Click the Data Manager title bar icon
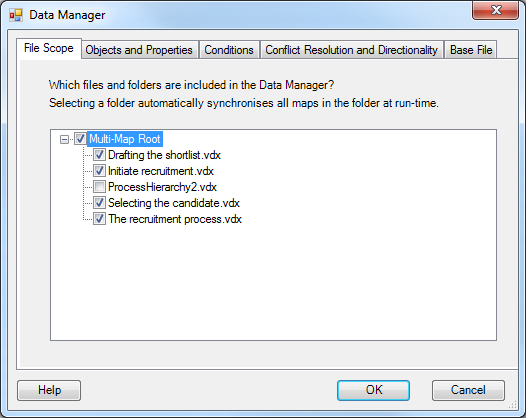Screen dimensions: 526x418 tap(16, 15)
